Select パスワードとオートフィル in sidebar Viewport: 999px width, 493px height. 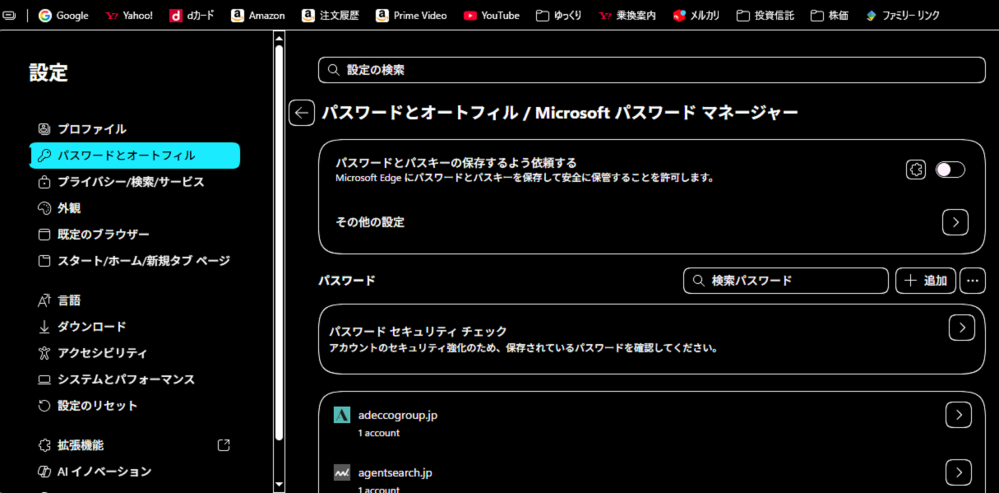coord(134,155)
